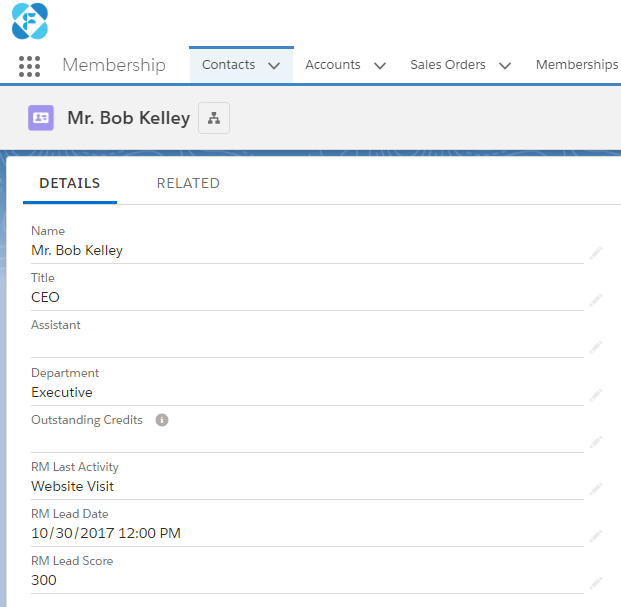Switch to the DETAILS tab

(x=70, y=183)
